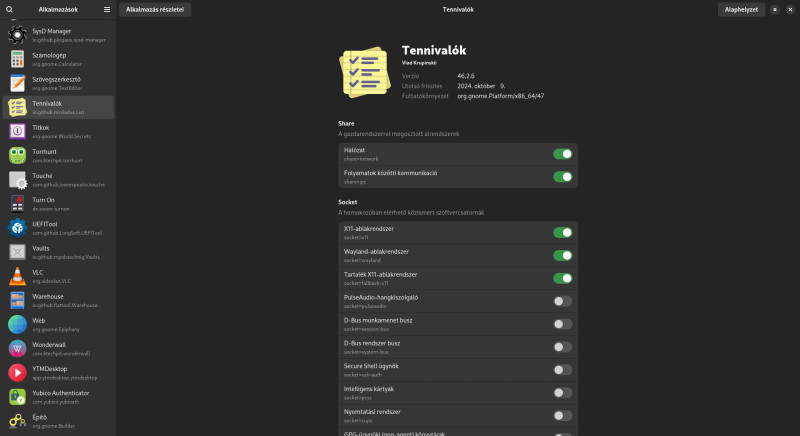Turn off the Wayland-ablakrendszer switch
Screen dimensions: 800x436
click(562, 255)
